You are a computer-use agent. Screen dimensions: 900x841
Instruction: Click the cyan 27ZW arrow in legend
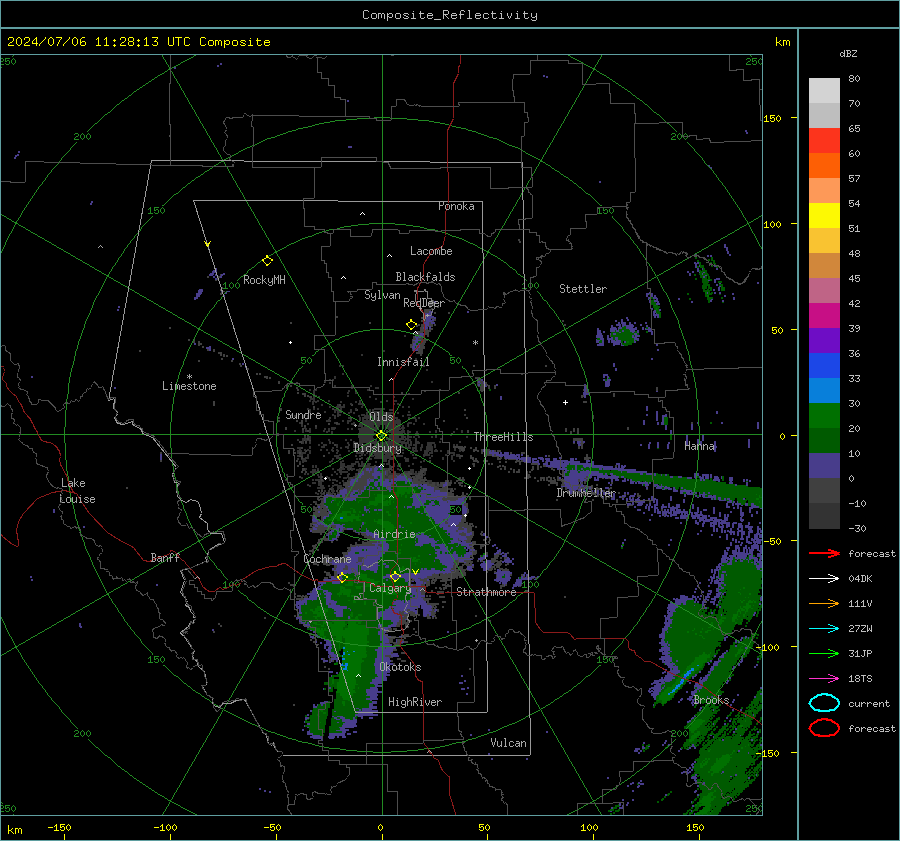pos(824,629)
